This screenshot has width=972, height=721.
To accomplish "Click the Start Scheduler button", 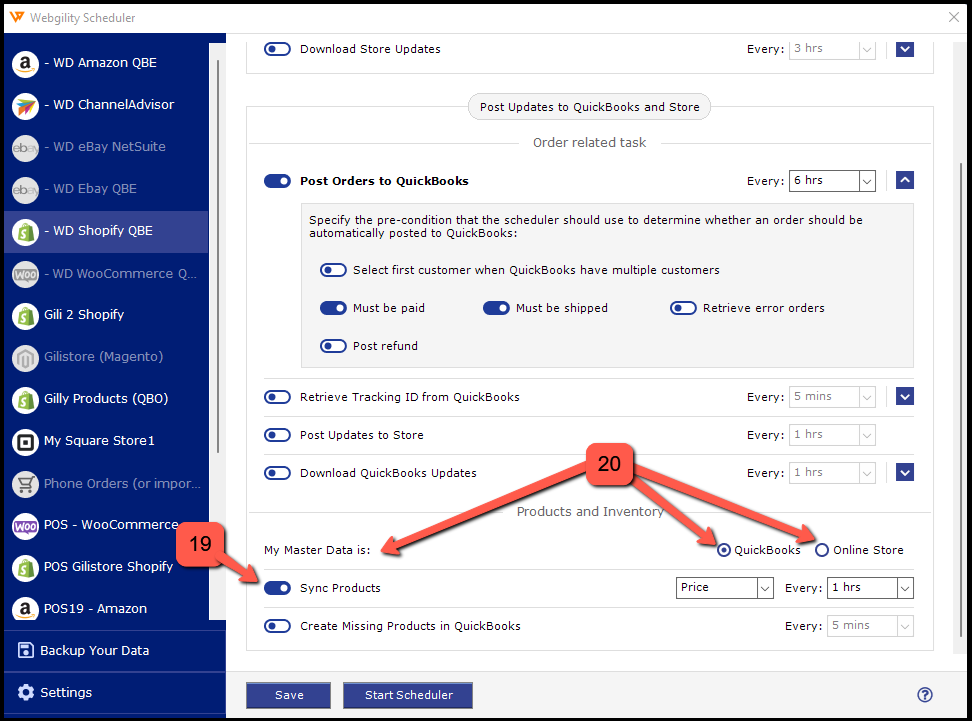I will tap(407, 695).
